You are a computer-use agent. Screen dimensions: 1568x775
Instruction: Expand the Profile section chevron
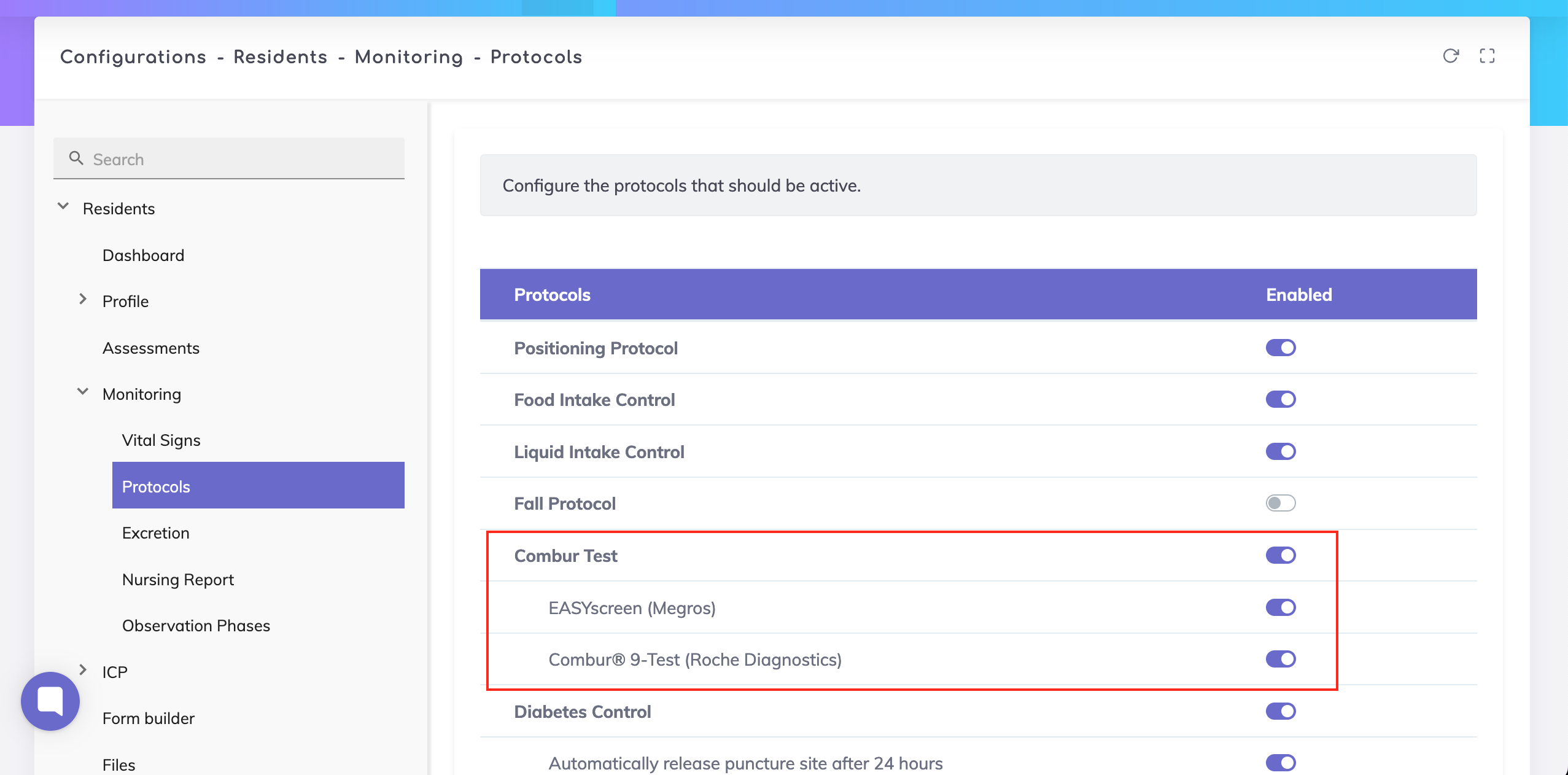point(83,300)
